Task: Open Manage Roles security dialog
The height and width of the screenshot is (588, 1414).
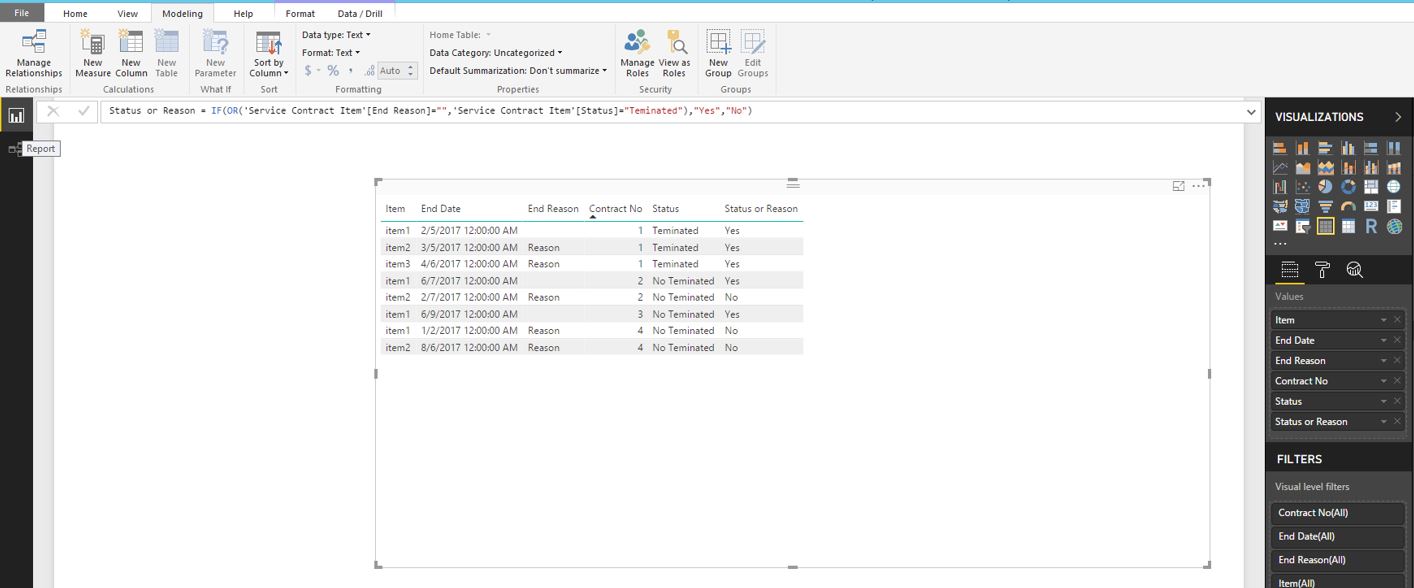Action: tap(637, 53)
